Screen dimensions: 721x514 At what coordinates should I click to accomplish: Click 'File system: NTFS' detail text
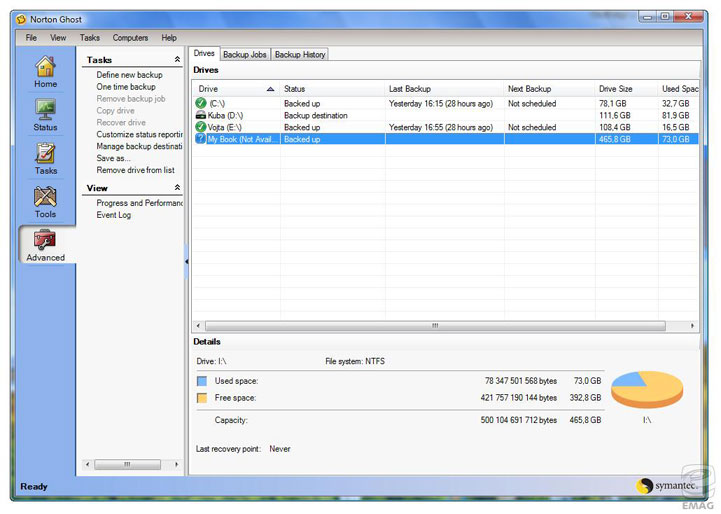[x=355, y=361]
